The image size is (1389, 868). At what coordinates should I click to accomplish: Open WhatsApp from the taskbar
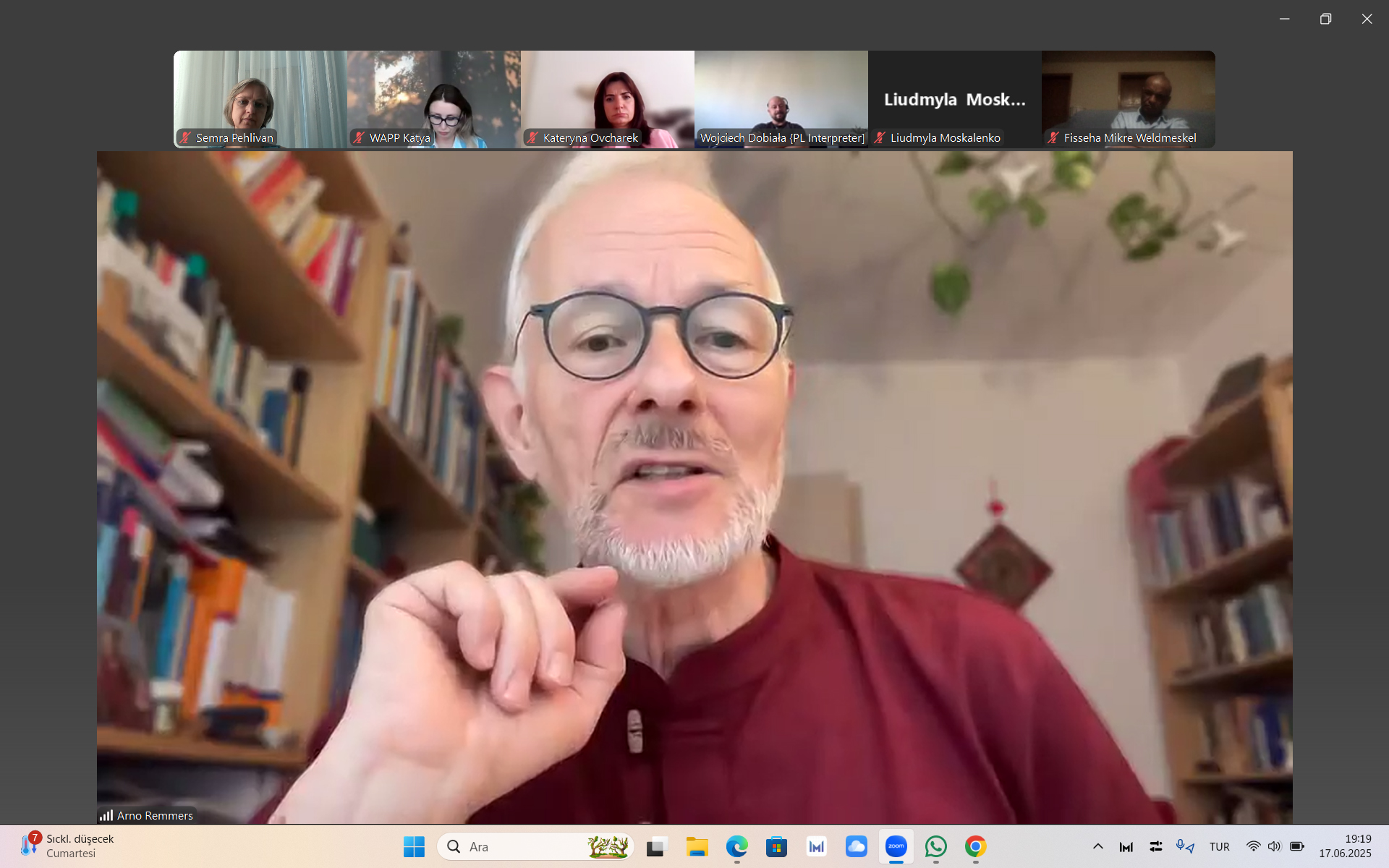(x=935, y=846)
